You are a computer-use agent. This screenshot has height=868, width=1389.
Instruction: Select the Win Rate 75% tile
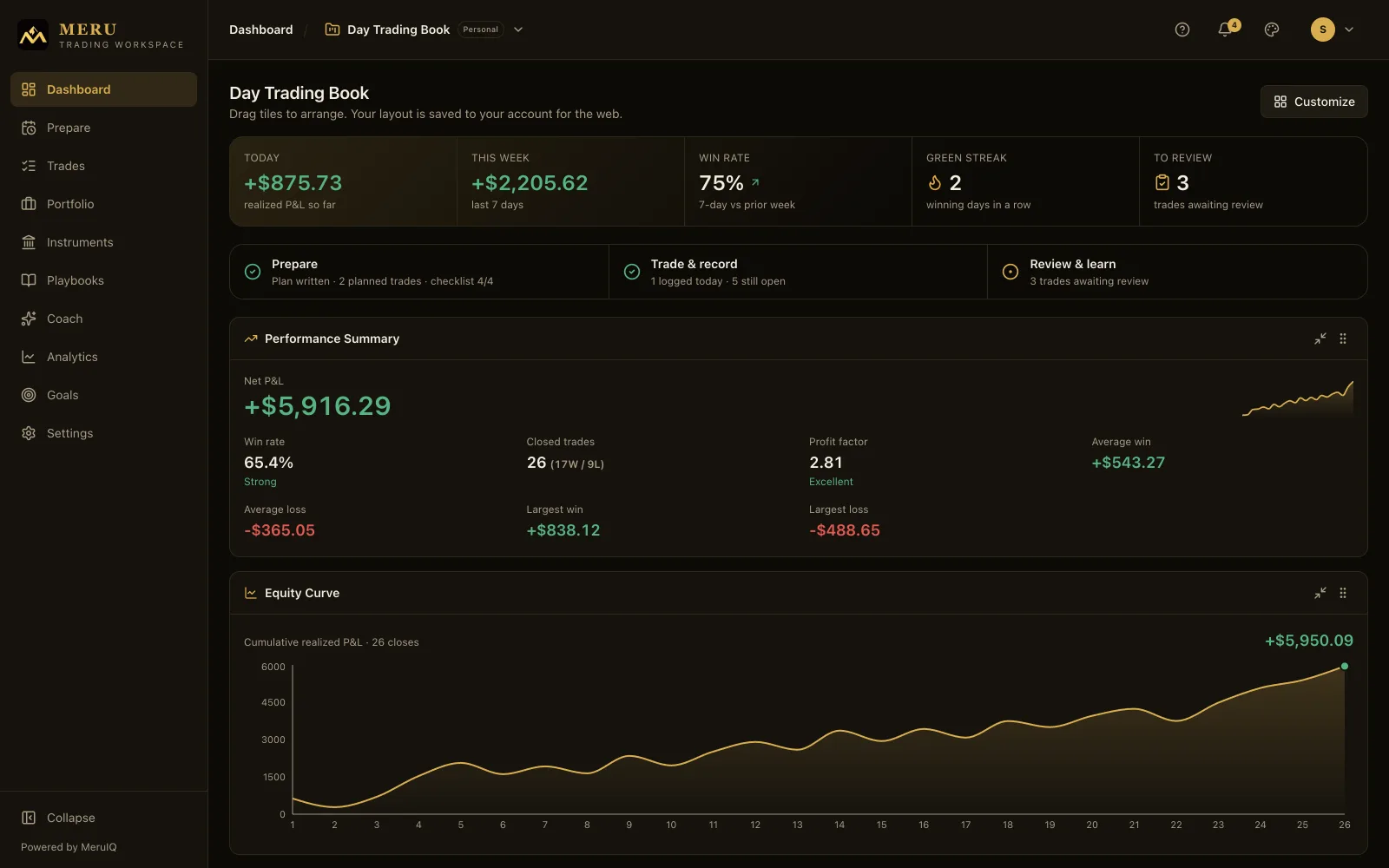coord(798,181)
